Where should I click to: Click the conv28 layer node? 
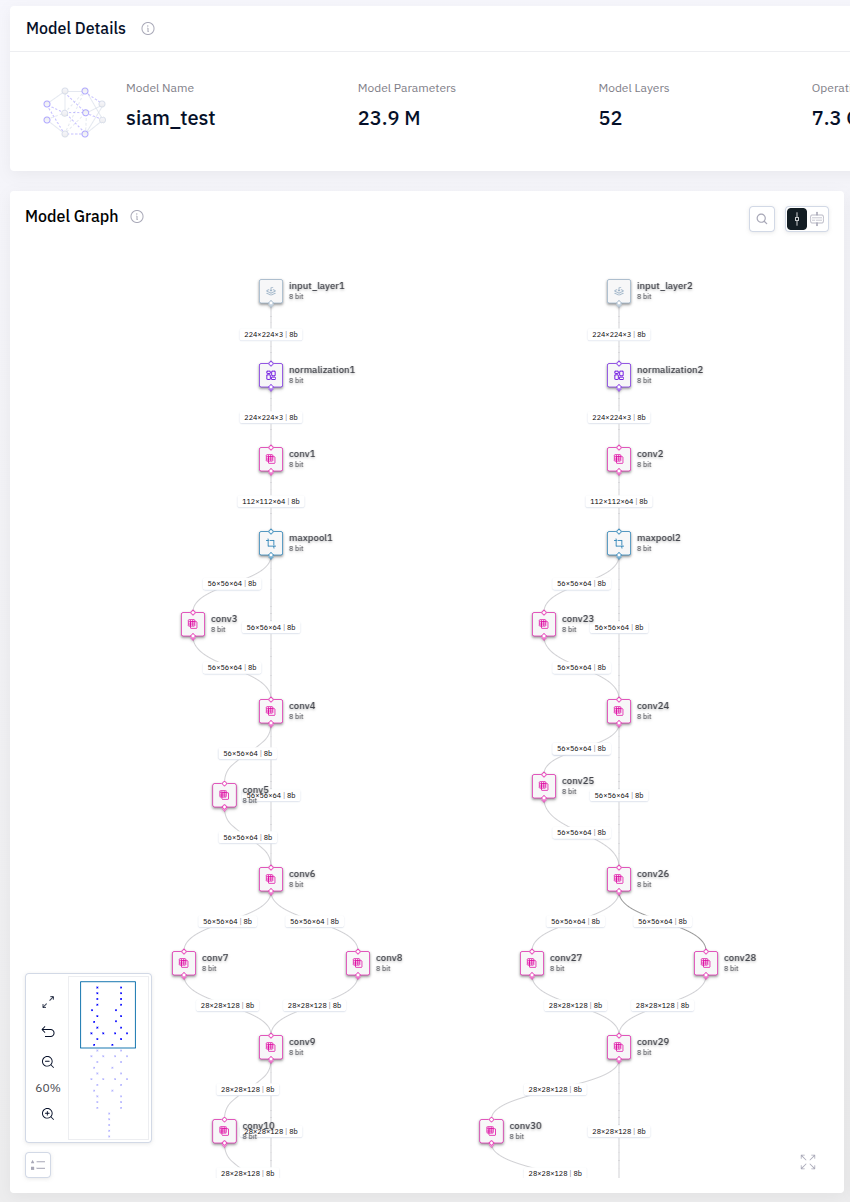click(706, 963)
